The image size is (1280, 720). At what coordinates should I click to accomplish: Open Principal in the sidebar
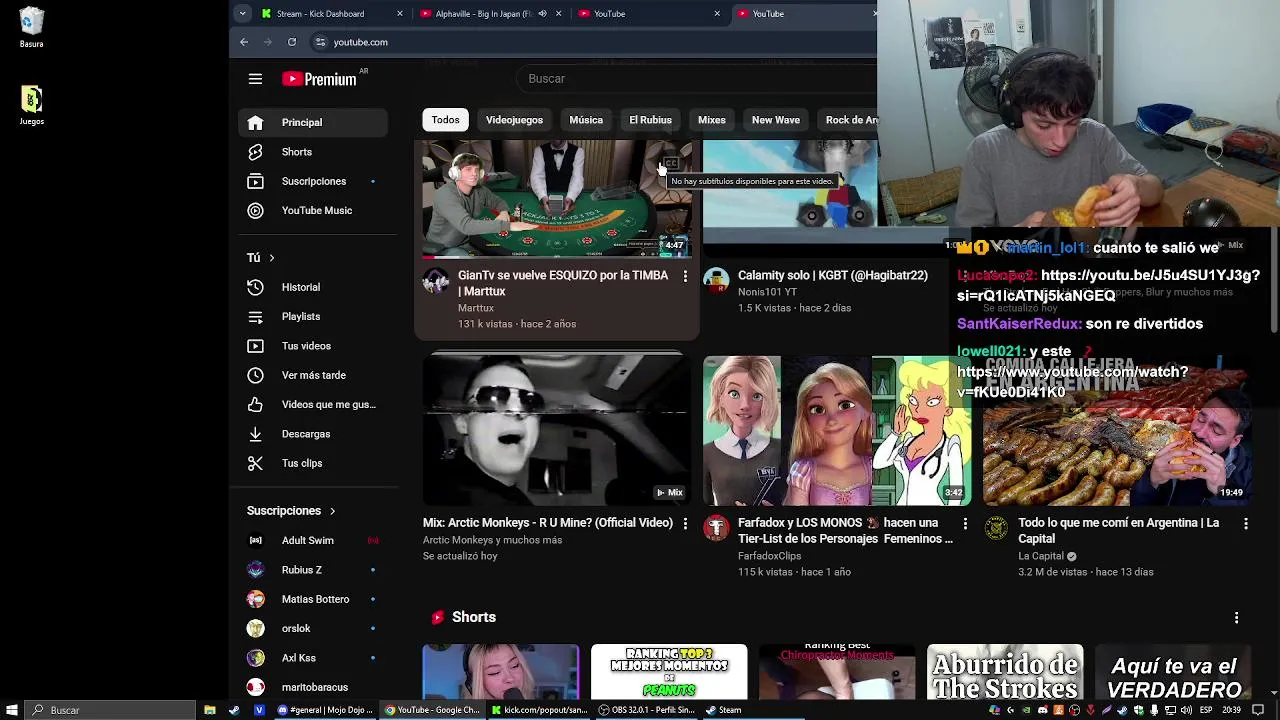[313, 123]
